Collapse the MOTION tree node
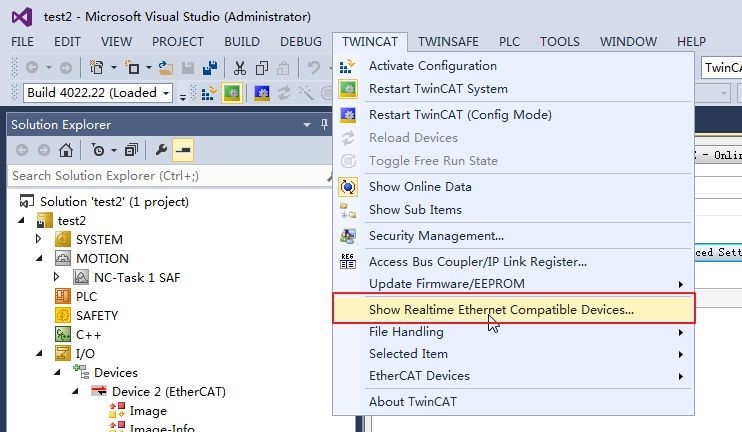Viewport: 742px width, 432px height. click(39, 258)
